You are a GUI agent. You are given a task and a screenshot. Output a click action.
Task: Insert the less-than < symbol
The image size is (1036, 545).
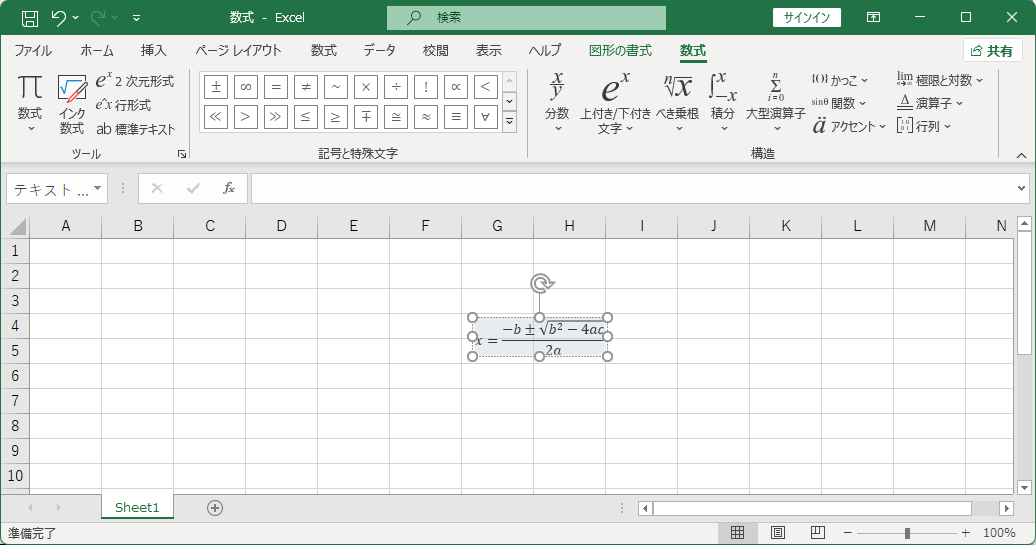tap(486, 87)
